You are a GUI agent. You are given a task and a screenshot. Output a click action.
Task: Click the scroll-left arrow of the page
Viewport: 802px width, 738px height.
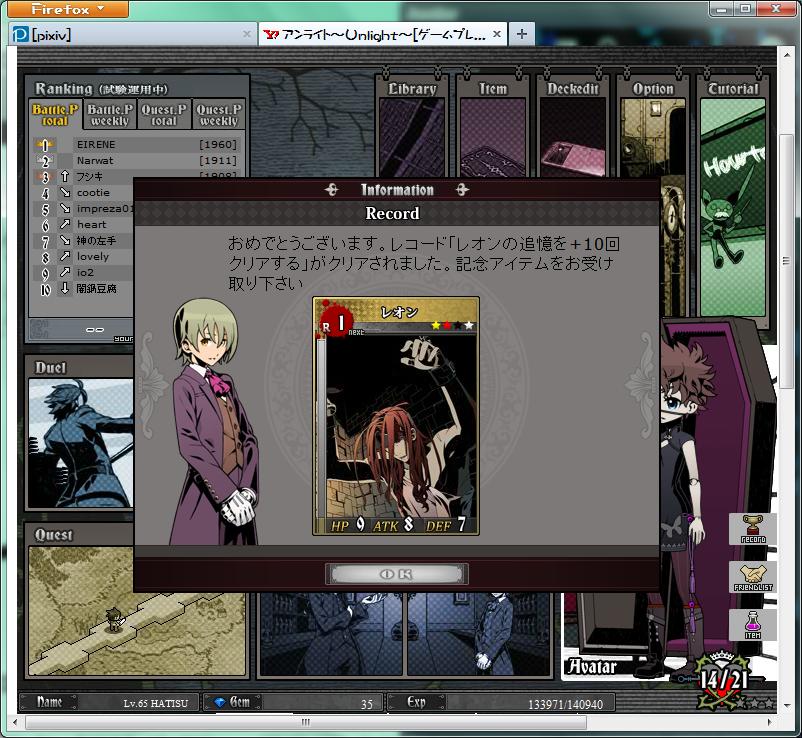(15, 722)
